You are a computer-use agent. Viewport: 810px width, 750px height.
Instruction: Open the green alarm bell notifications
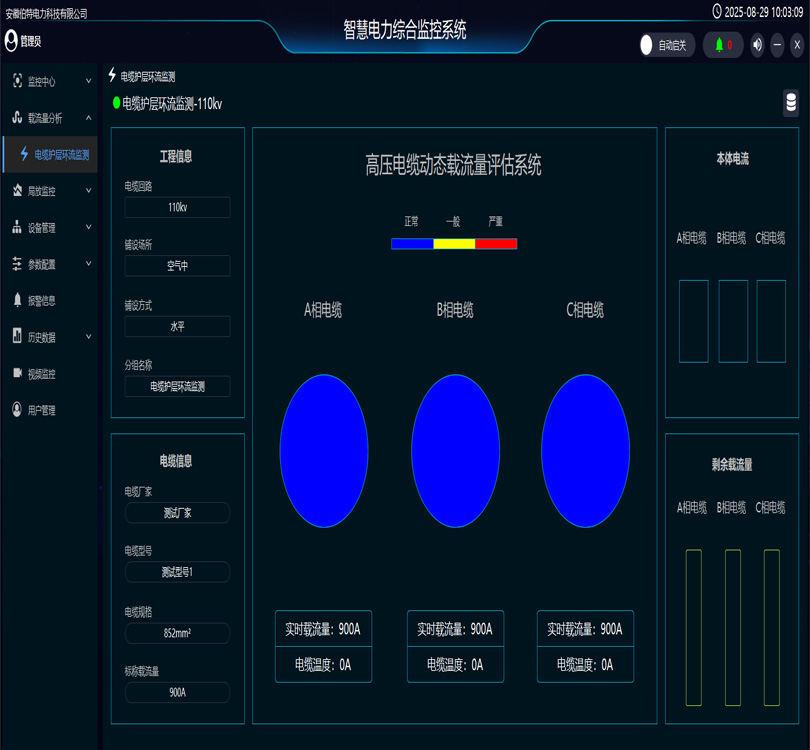(x=720, y=45)
